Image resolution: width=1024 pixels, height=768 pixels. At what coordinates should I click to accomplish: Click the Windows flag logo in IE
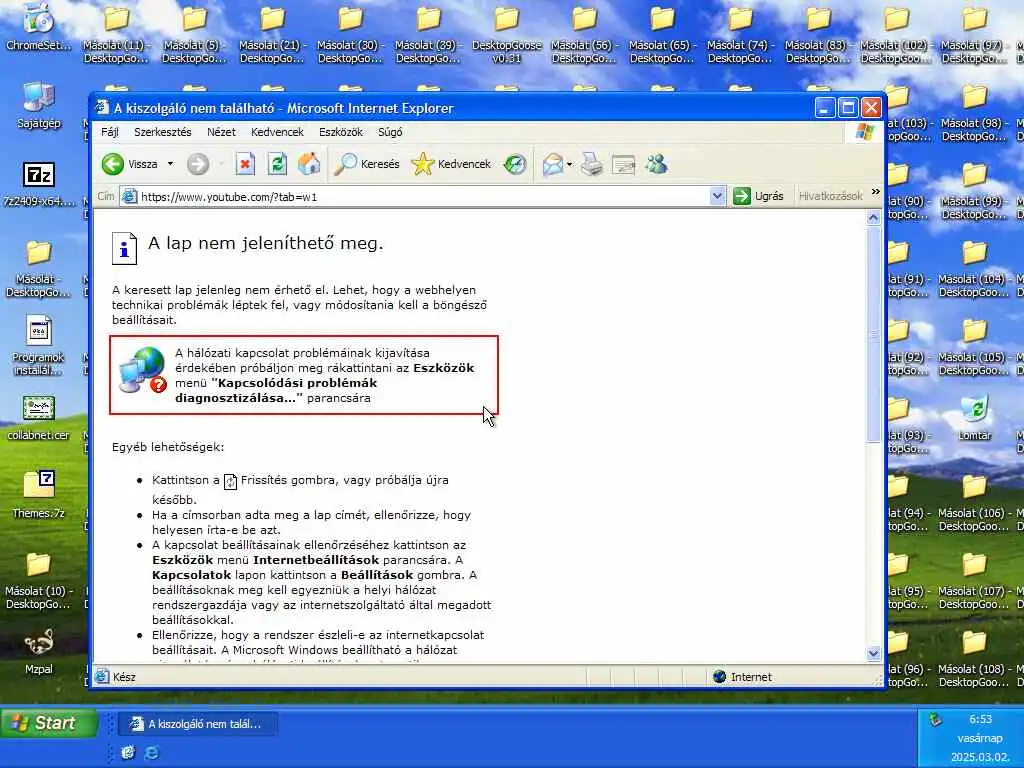tap(864, 132)
